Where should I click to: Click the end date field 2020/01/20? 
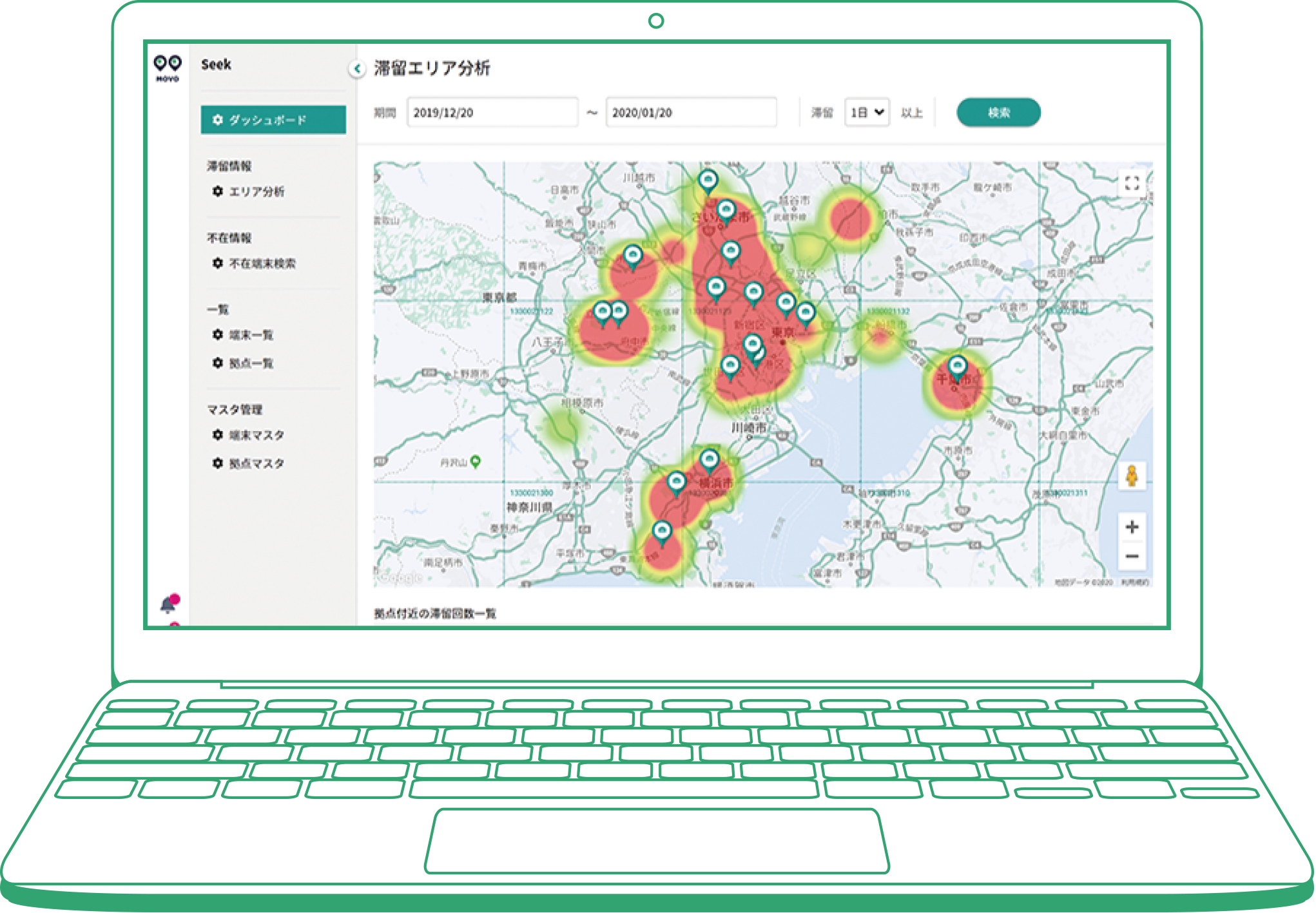(691, 113)
